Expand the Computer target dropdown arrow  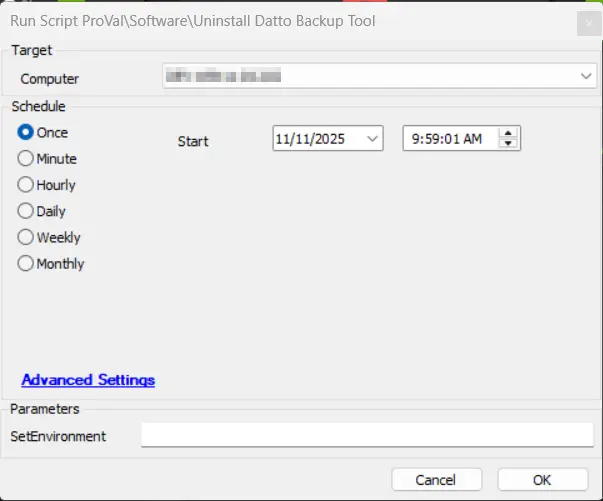click(585, 76)
